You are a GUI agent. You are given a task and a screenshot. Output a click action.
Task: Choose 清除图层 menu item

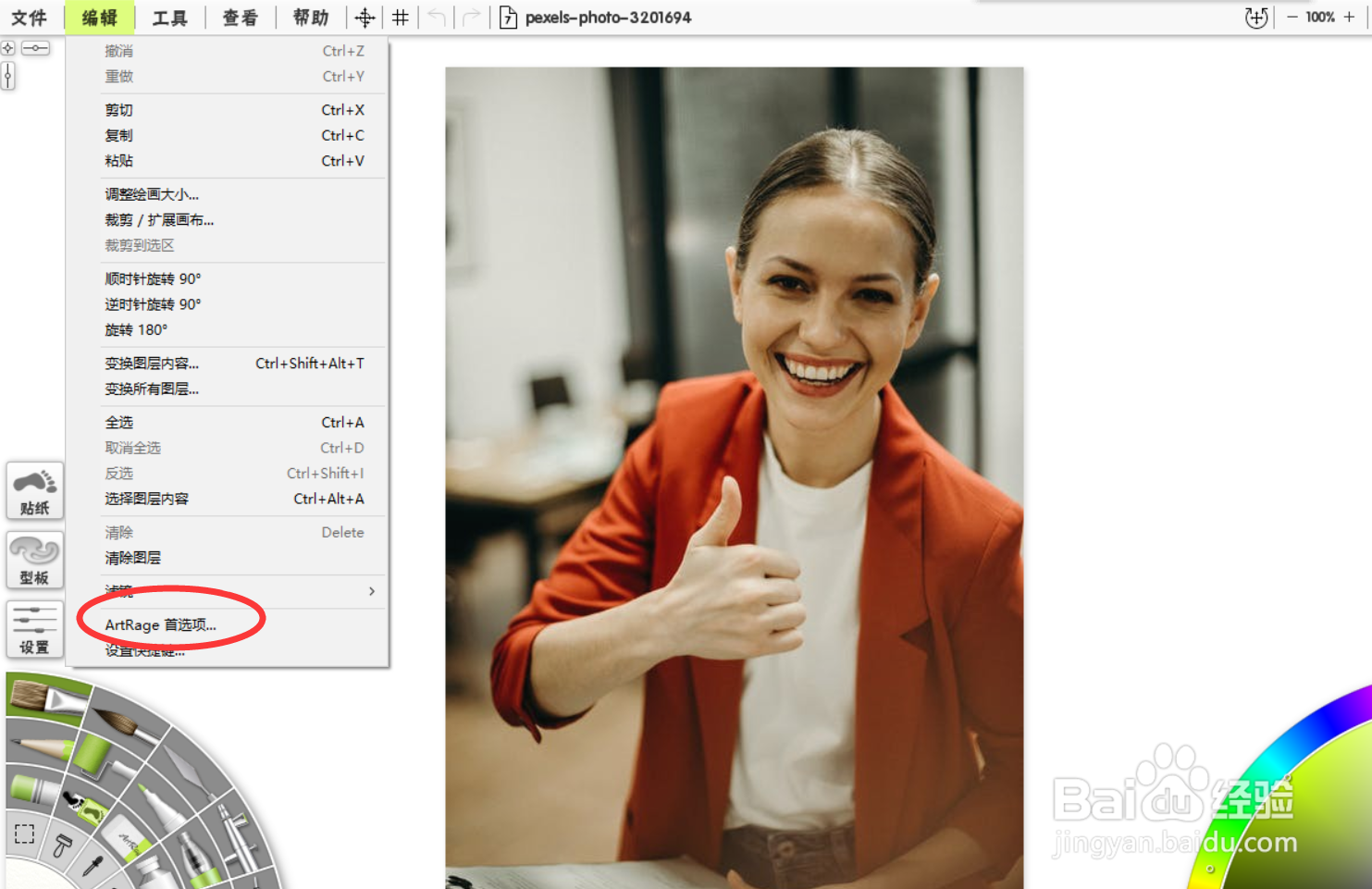(227, 558)
